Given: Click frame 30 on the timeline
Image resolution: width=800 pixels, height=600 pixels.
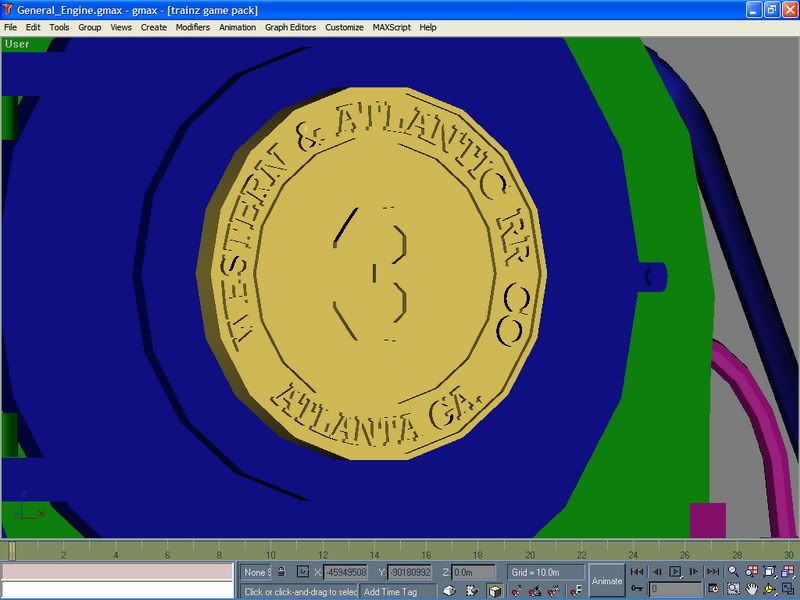Looking at the screenshot, I should coord(788,555).
